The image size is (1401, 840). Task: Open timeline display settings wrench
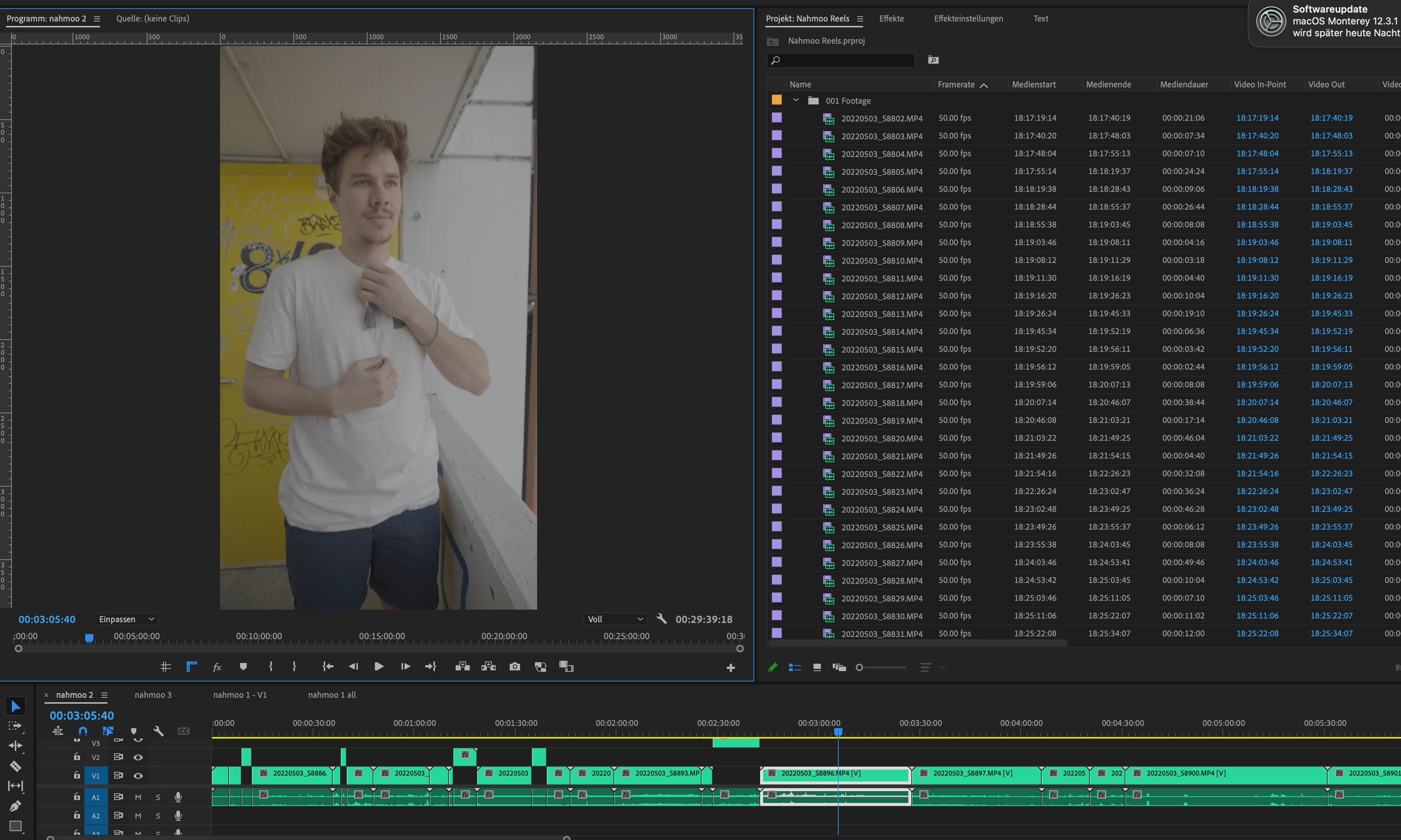(x=159, y=731)
